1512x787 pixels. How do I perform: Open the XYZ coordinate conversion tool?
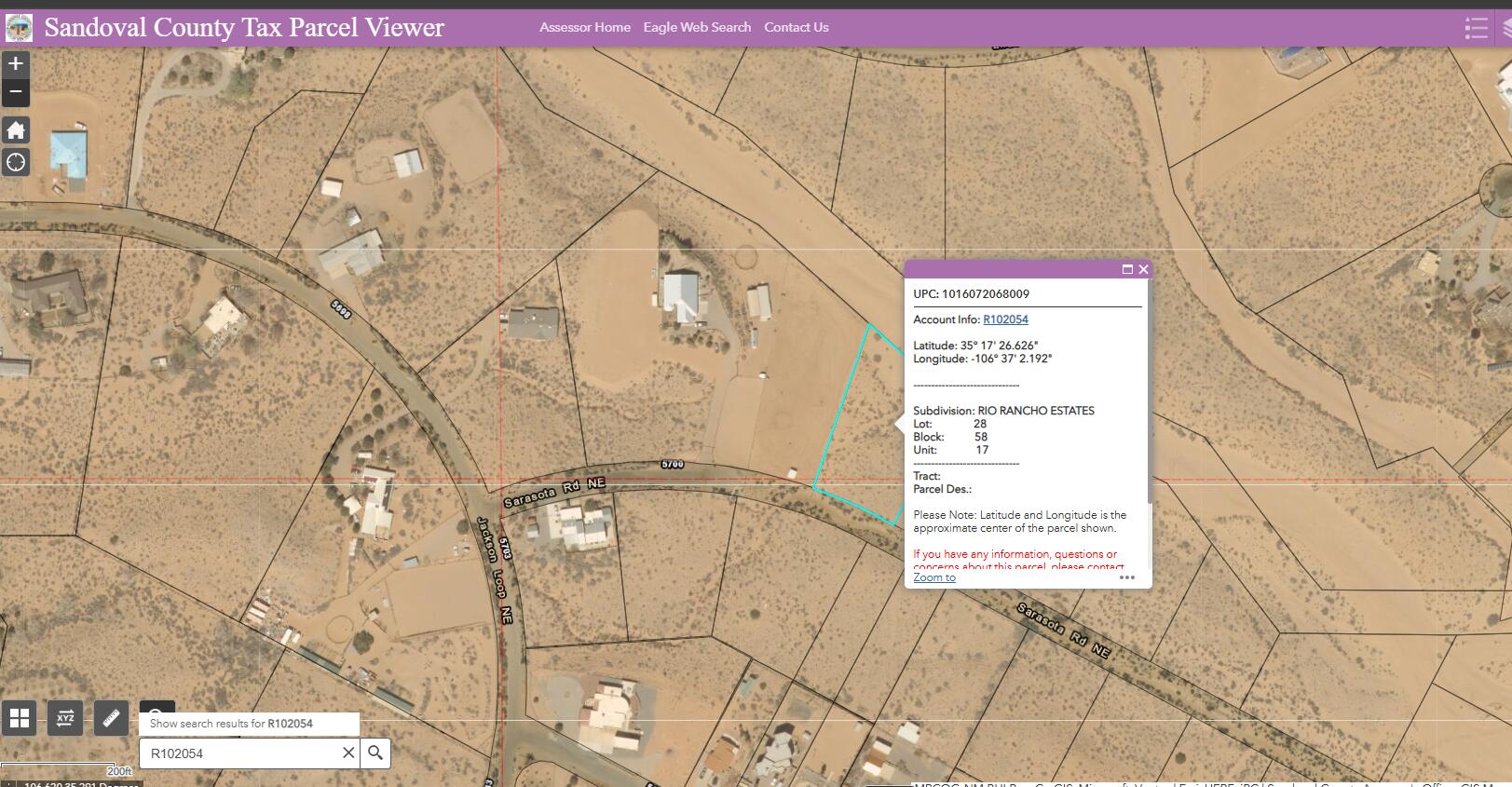click(x=65, y=718)
